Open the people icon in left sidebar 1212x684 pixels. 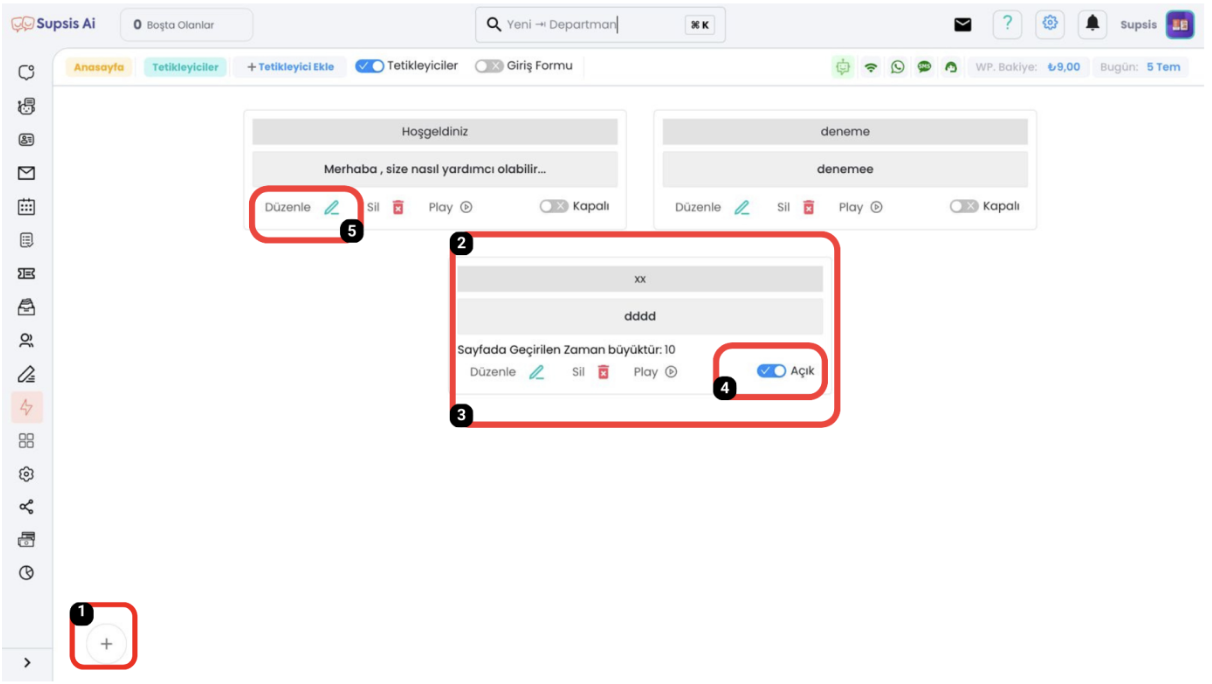coord(27,340)
